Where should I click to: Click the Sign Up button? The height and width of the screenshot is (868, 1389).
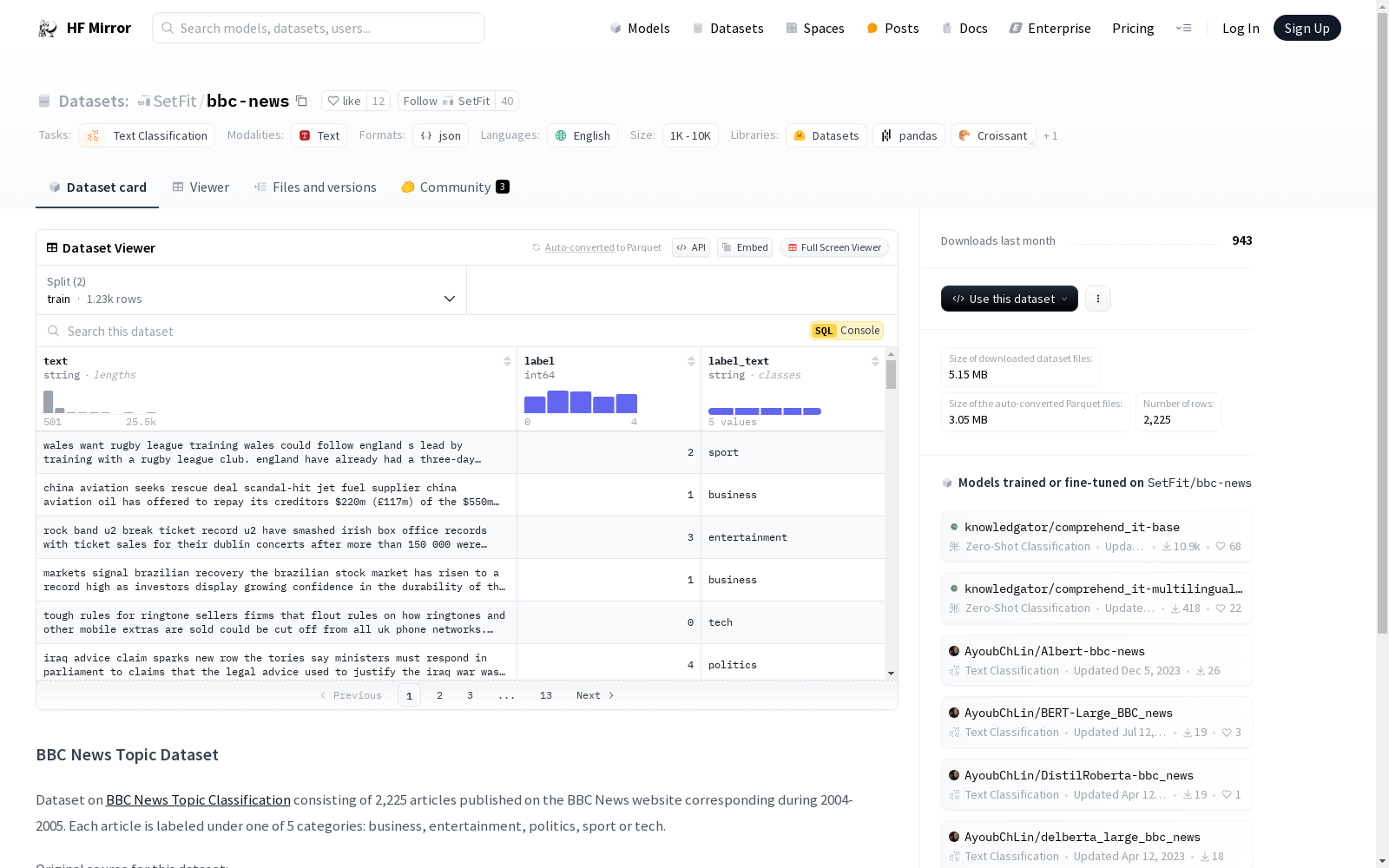click(x=1307, y=28)
